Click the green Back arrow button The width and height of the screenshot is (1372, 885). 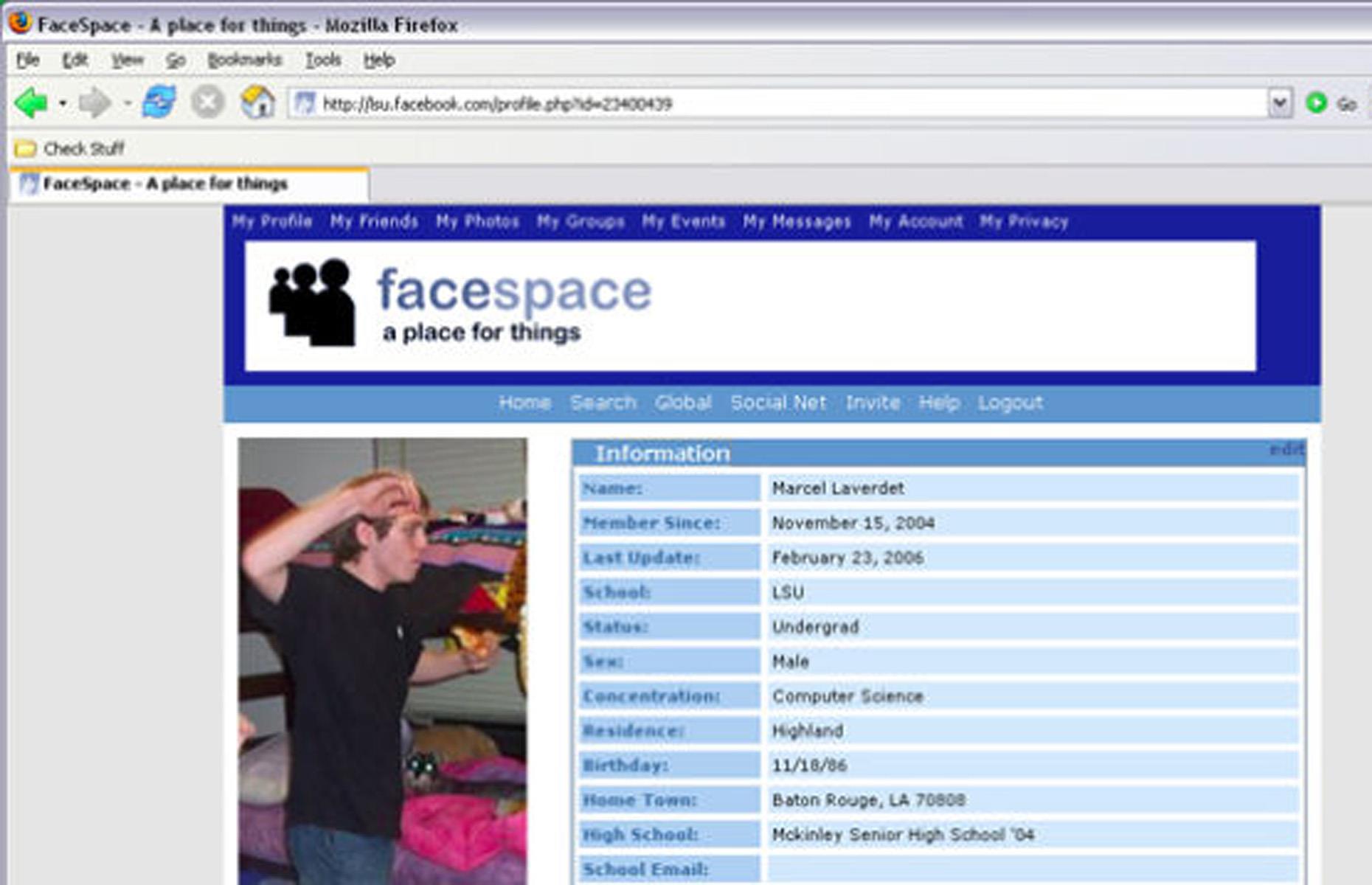click(31, 103)
